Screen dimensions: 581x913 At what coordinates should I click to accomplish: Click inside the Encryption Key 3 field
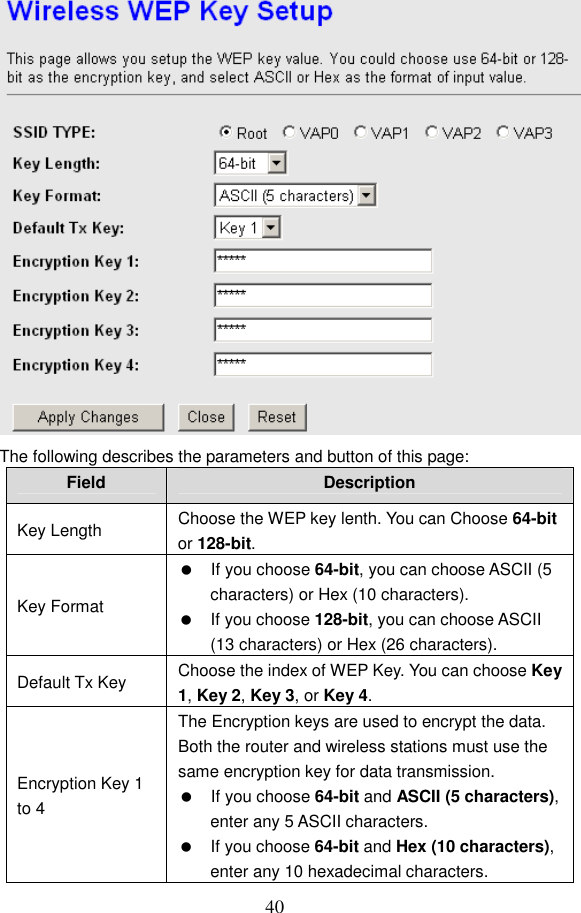click(x=320, y=329)
